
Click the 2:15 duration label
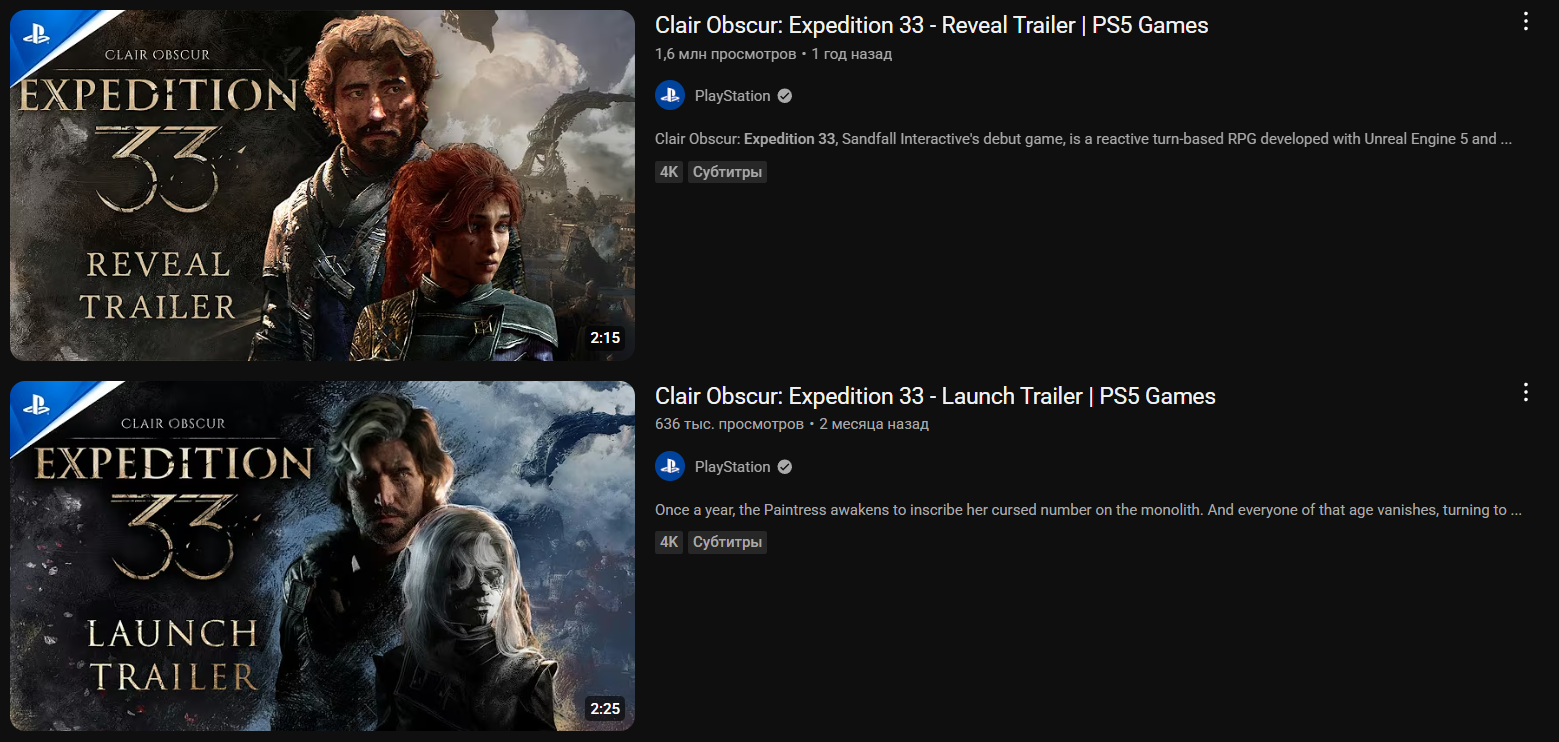605,338
